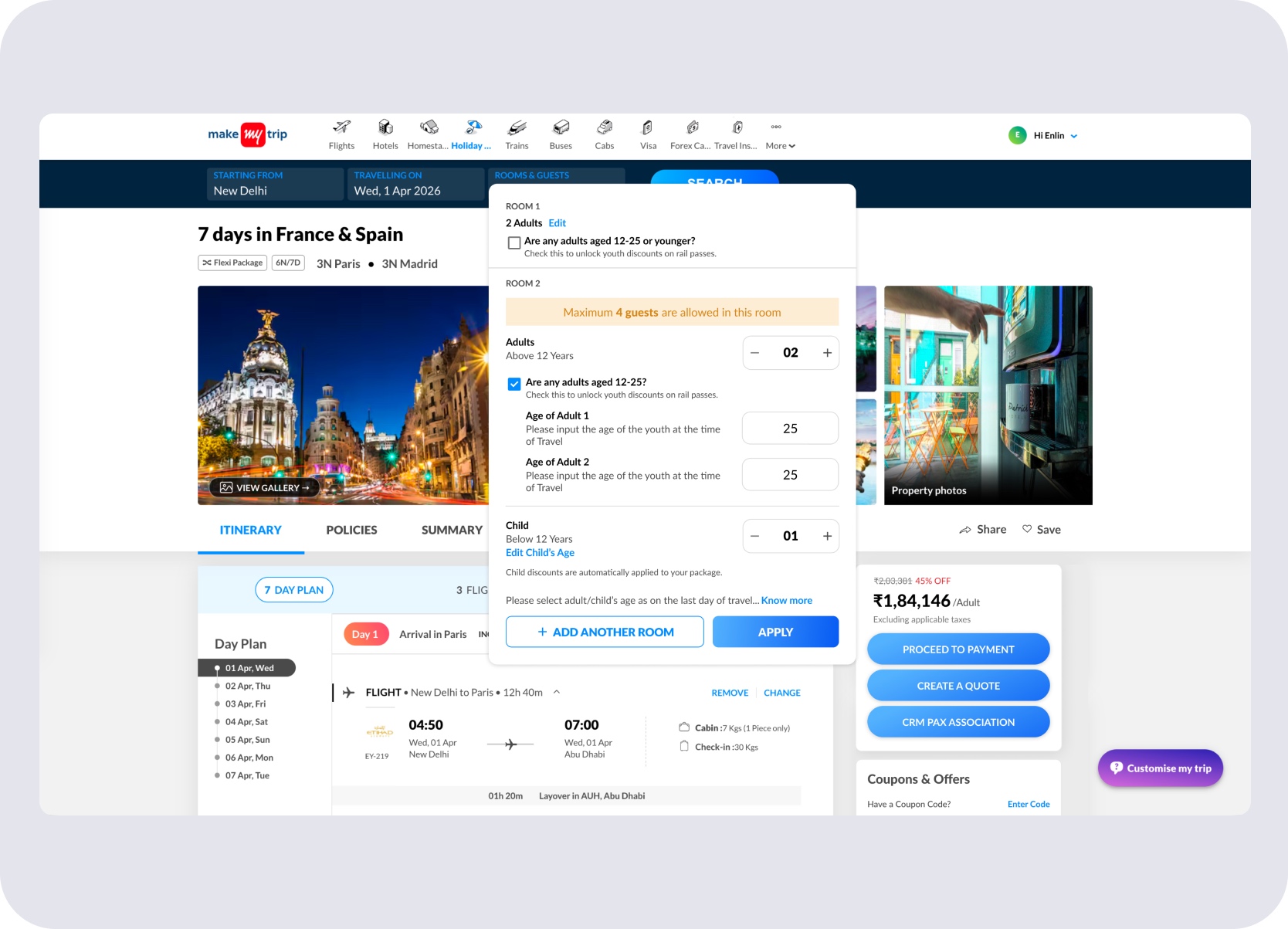Click CRM PAX ASSOCIATION button

[x=958, y=722]
